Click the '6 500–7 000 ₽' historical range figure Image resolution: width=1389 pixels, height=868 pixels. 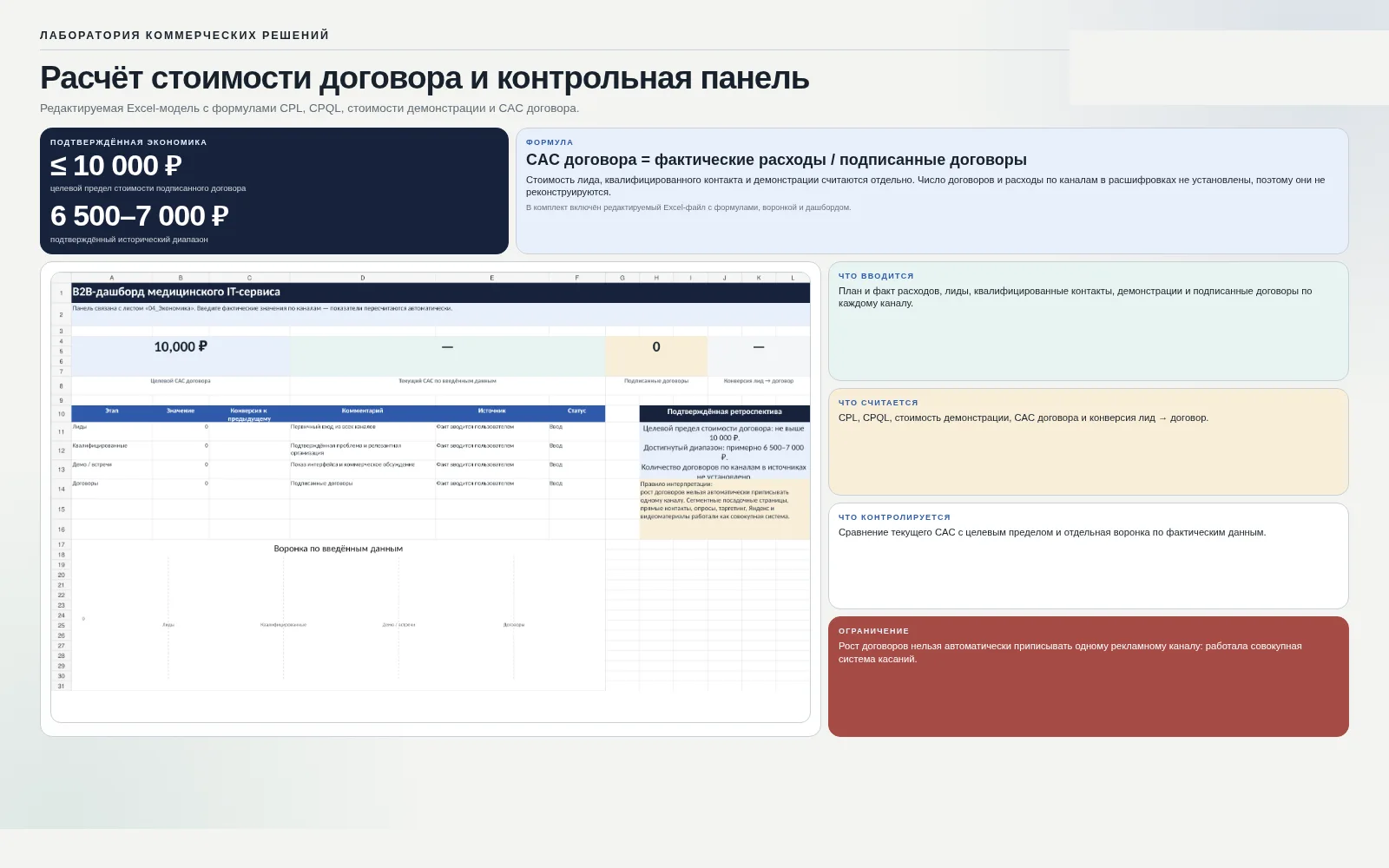(139, 215)
